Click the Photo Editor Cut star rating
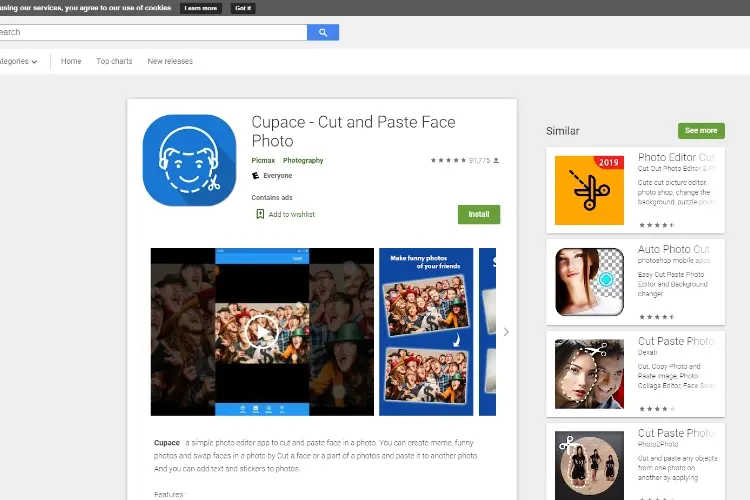The image size is (750, 500). pos(657,225)
